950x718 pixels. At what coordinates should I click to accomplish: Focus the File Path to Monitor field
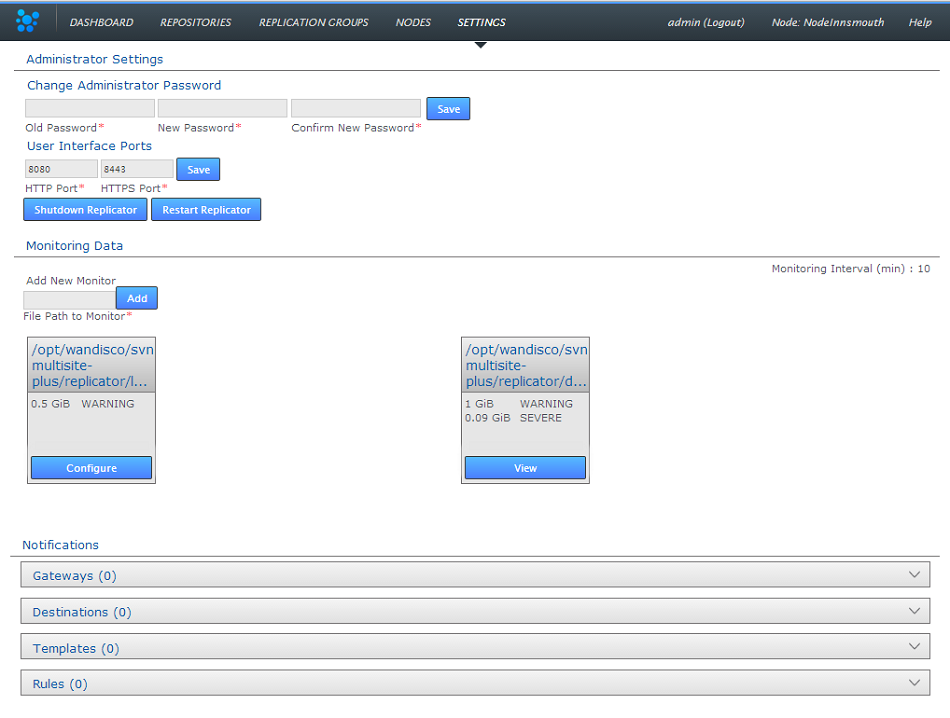click(70, 299)
